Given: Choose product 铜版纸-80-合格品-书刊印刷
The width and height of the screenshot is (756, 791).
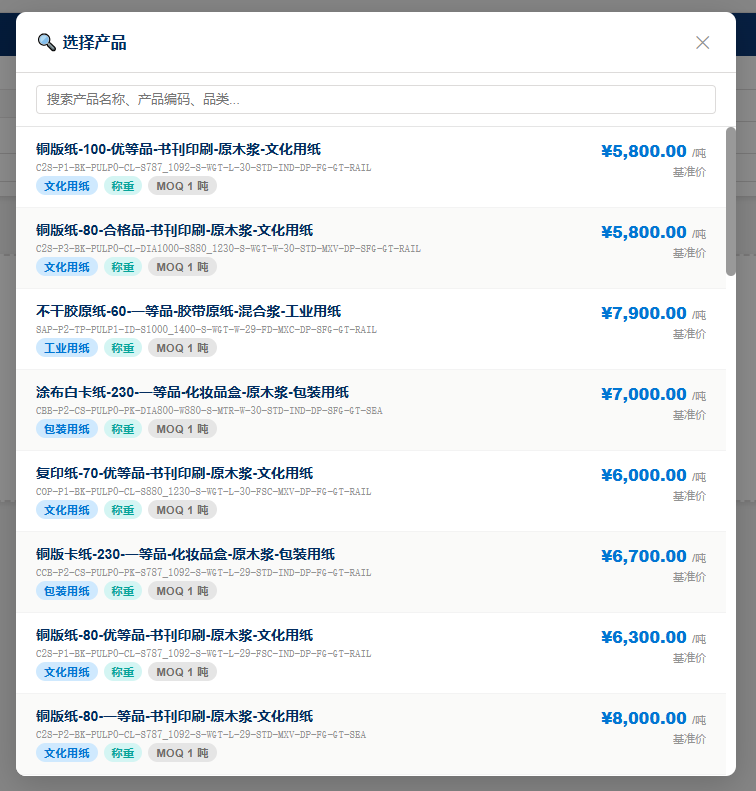Looking at the screenshot, I should pos(174,230).
